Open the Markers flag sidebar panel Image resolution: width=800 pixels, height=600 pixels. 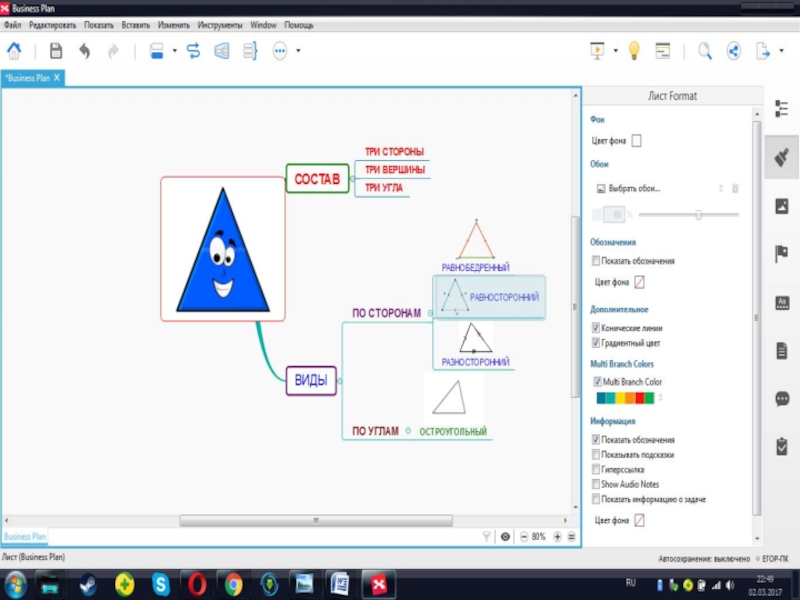point(782,254)
